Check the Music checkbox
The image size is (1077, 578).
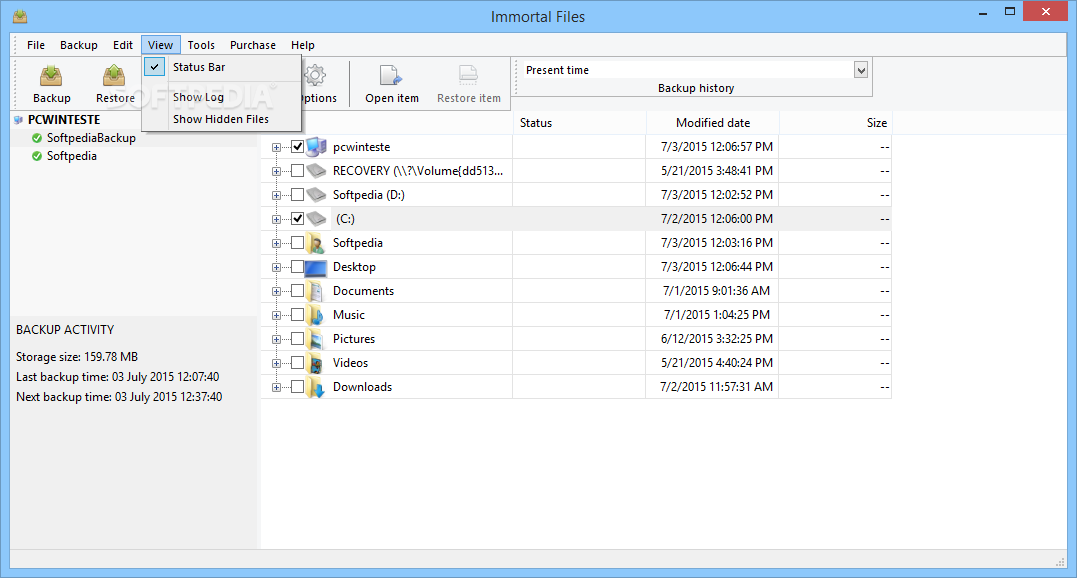[297, 314]
